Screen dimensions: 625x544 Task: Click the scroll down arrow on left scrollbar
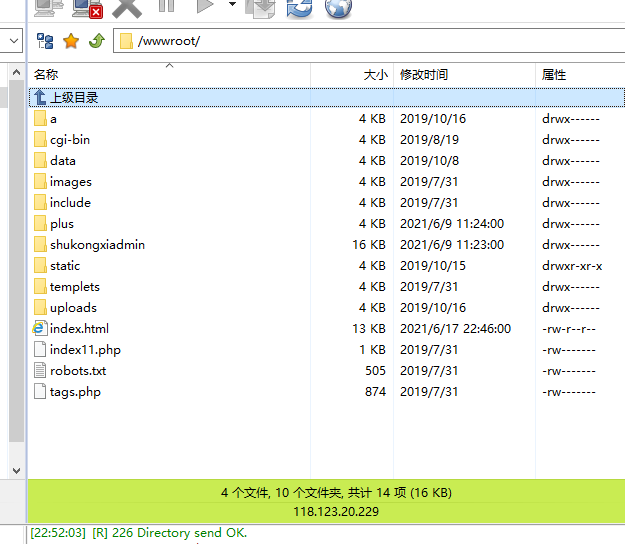(15, 469)
